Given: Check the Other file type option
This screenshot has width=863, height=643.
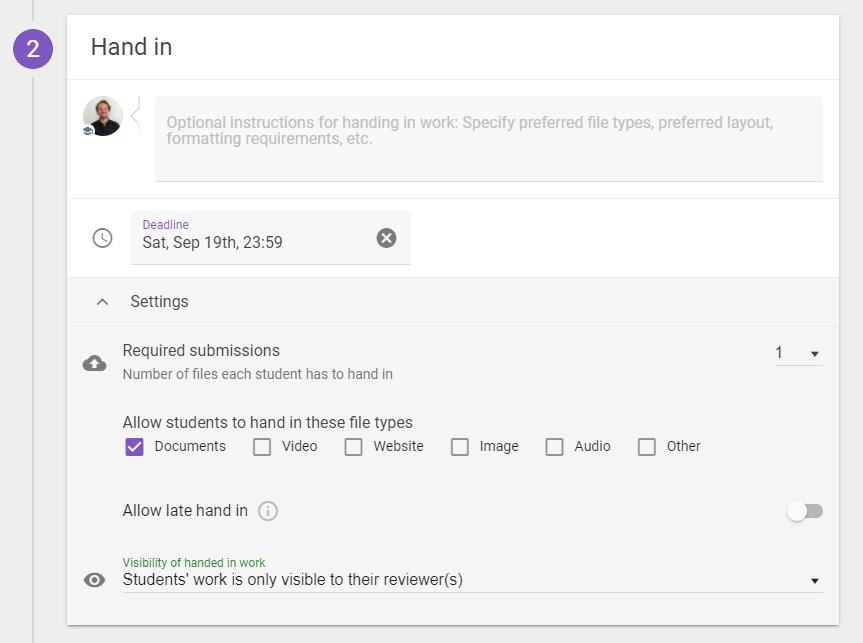Looking at the screenshot, I should (x=647, y=446).
